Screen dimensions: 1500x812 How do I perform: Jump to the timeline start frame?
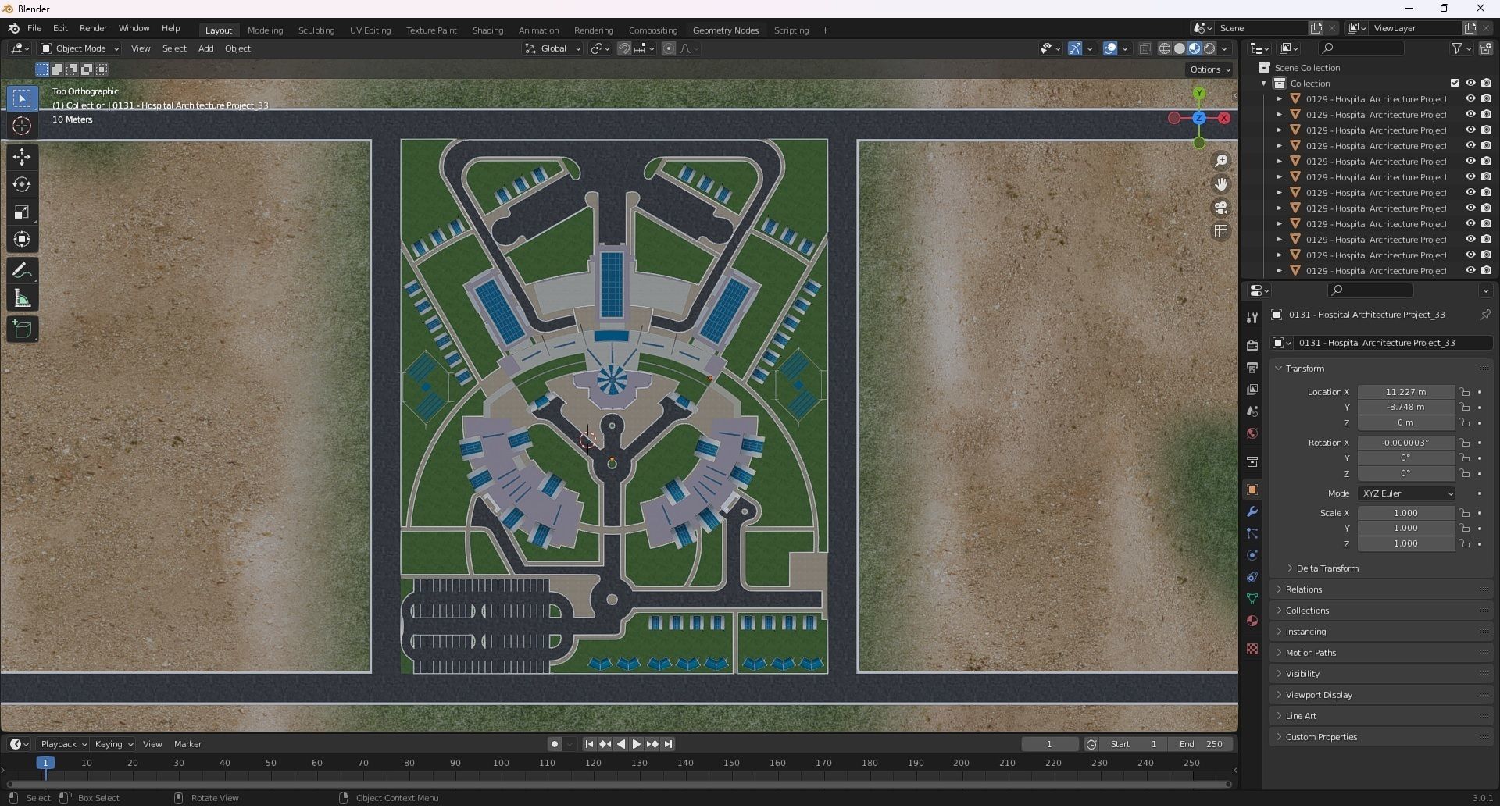click(x=589, y=744)
